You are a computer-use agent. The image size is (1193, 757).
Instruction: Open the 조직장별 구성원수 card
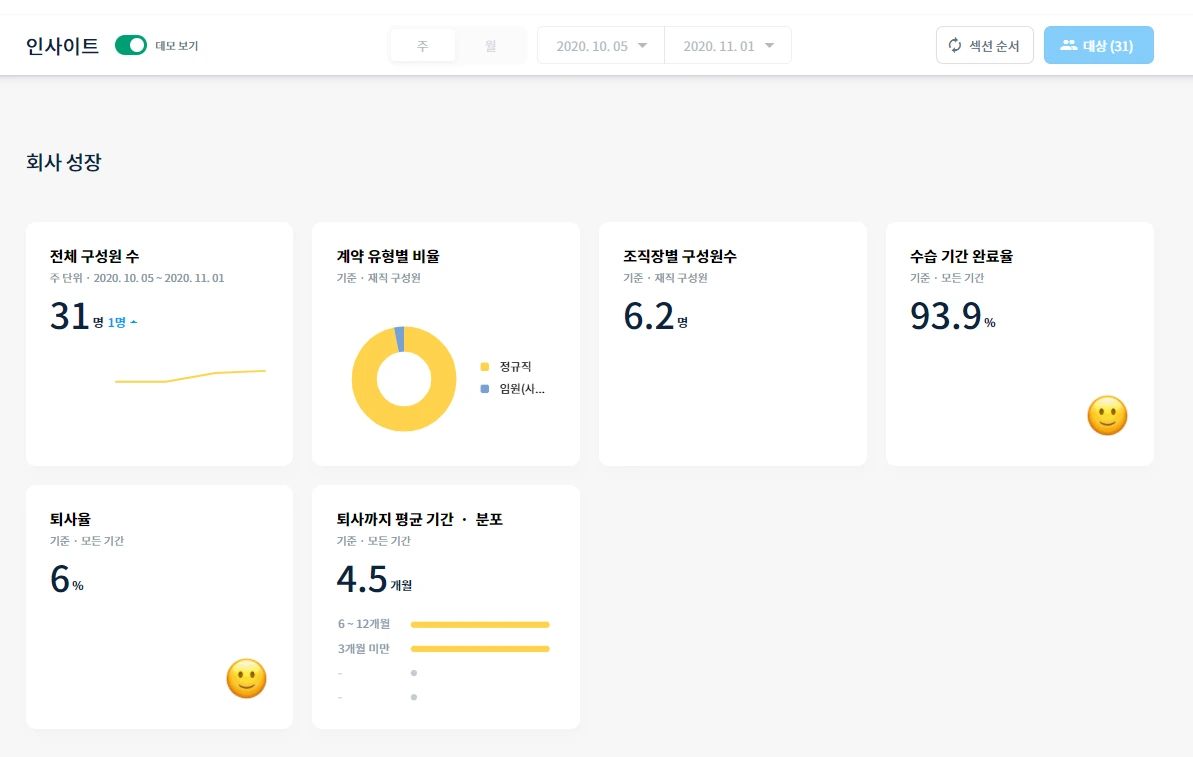(733, 344)
